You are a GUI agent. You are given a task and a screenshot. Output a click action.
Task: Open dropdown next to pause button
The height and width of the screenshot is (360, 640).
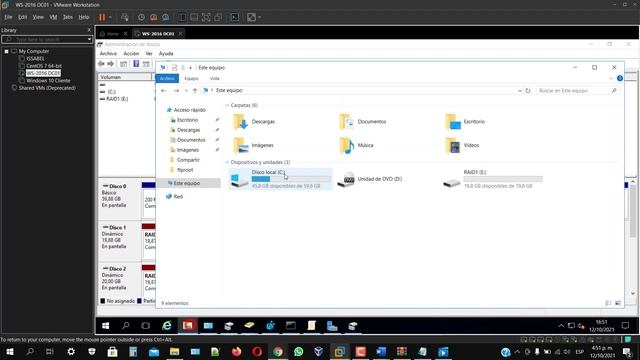(x=110, y=17)
